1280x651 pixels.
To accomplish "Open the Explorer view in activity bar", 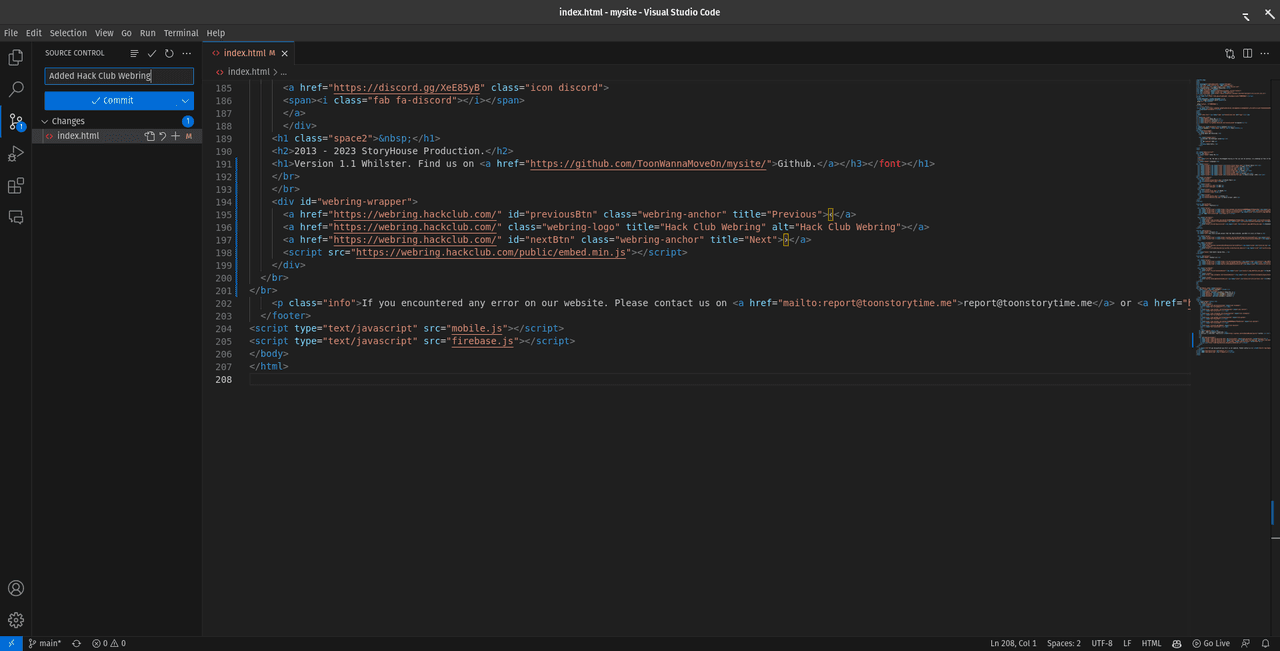I will [x=16, y=58].
